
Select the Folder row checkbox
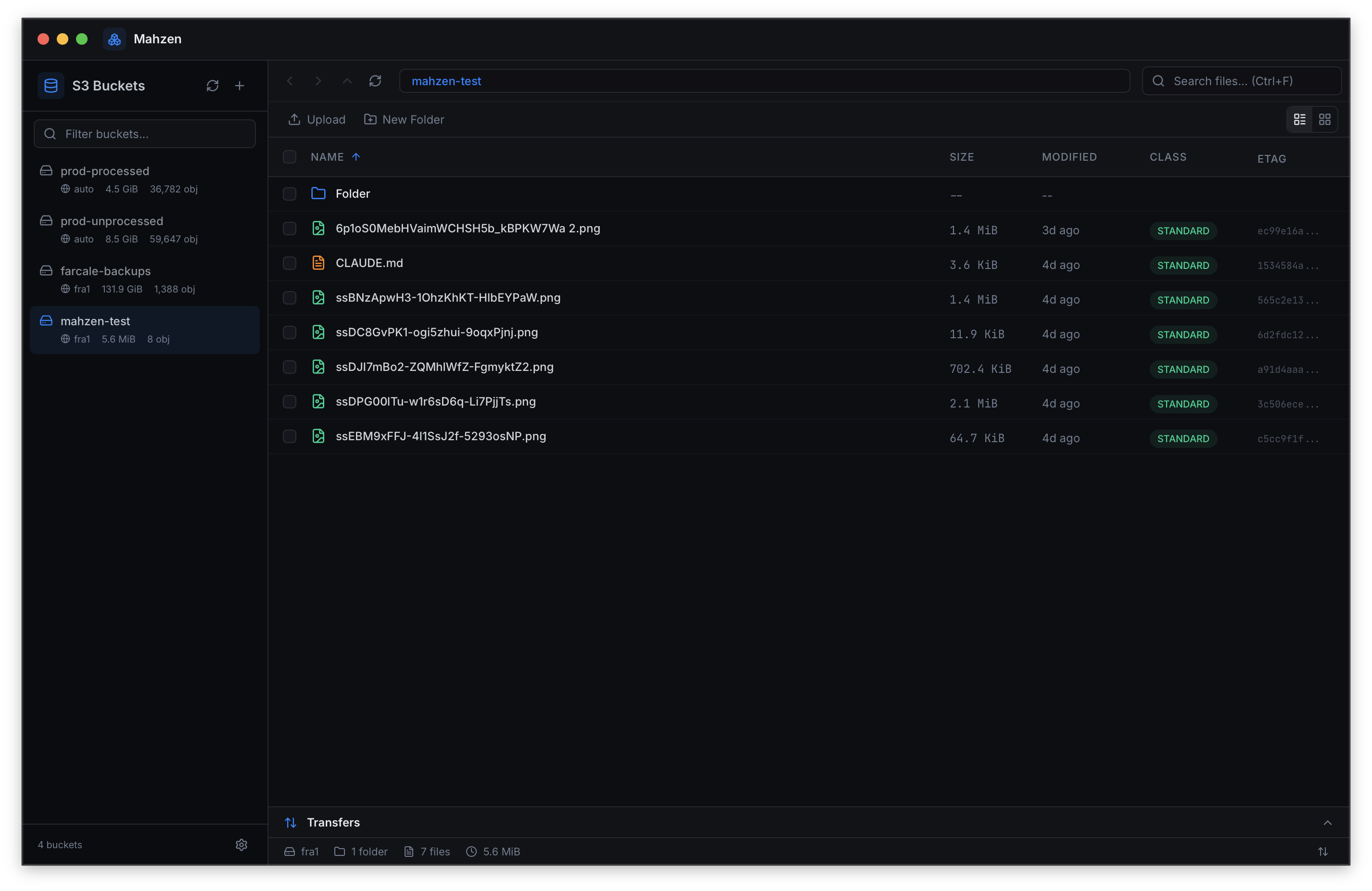coord(290,194)
